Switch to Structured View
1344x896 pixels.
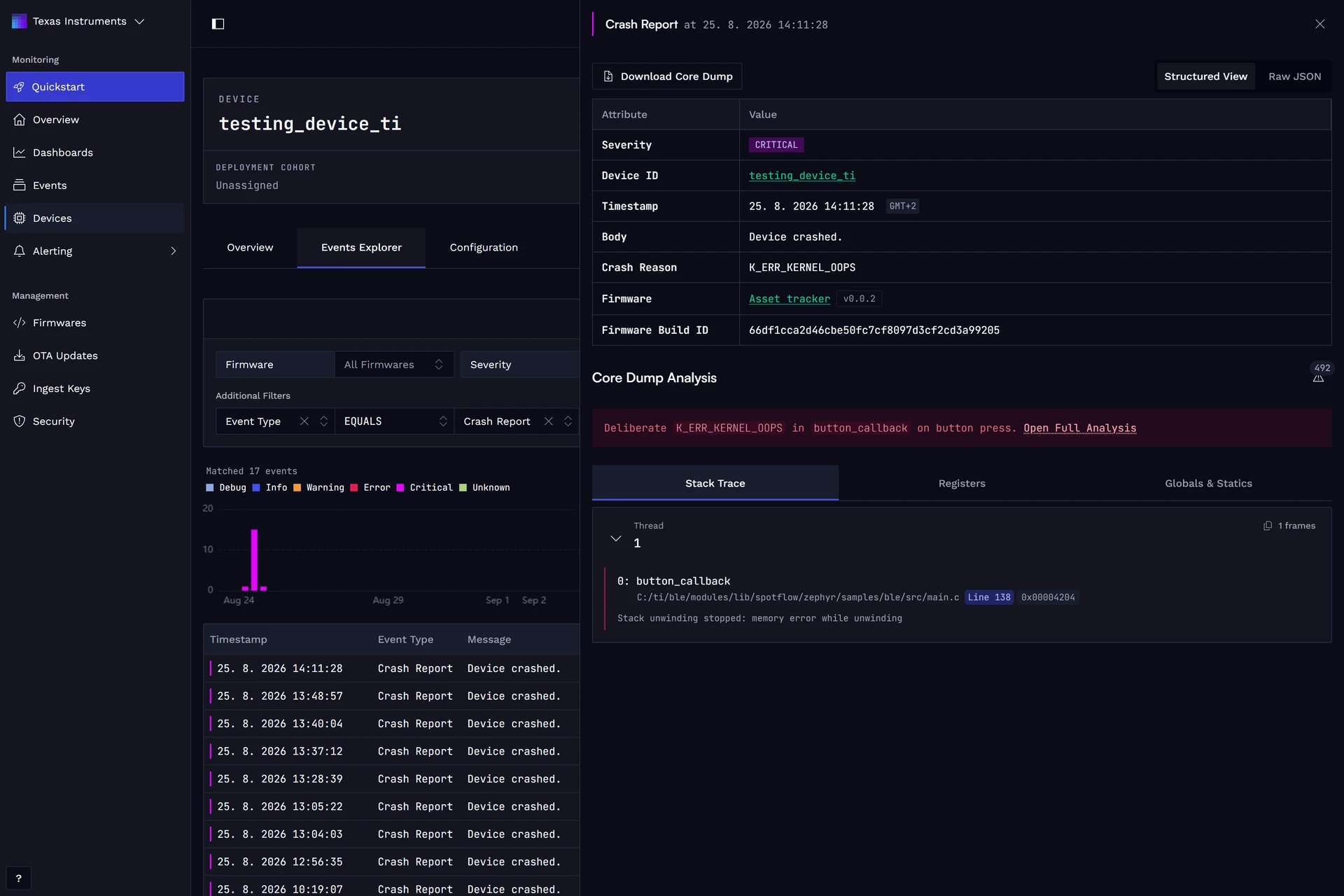(x=1205, y=76)
